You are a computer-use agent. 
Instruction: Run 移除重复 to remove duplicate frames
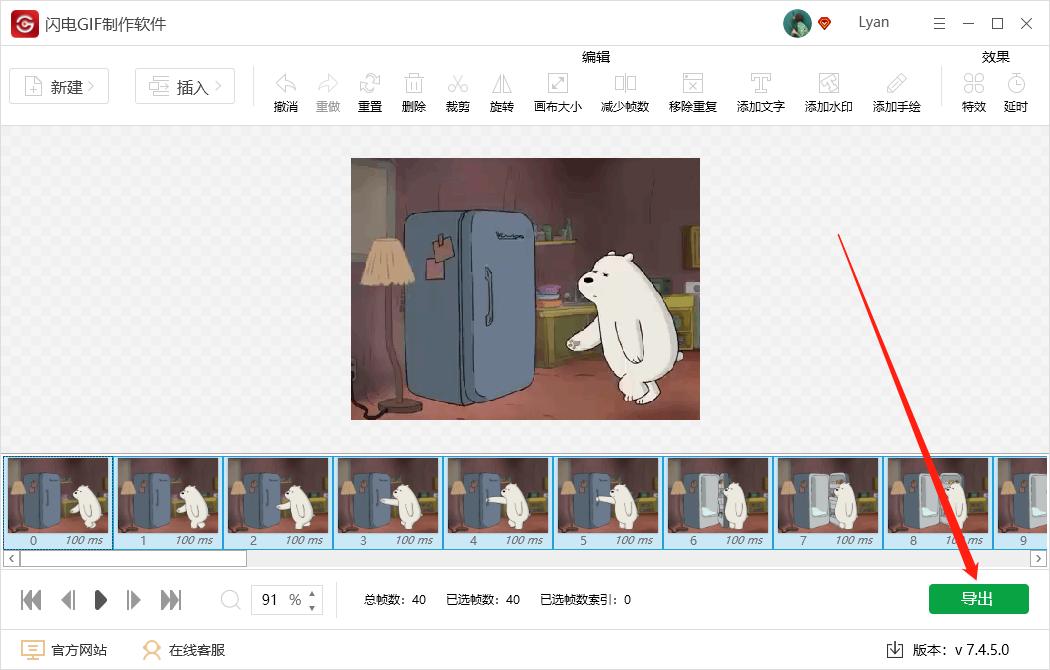pos(693,90)
